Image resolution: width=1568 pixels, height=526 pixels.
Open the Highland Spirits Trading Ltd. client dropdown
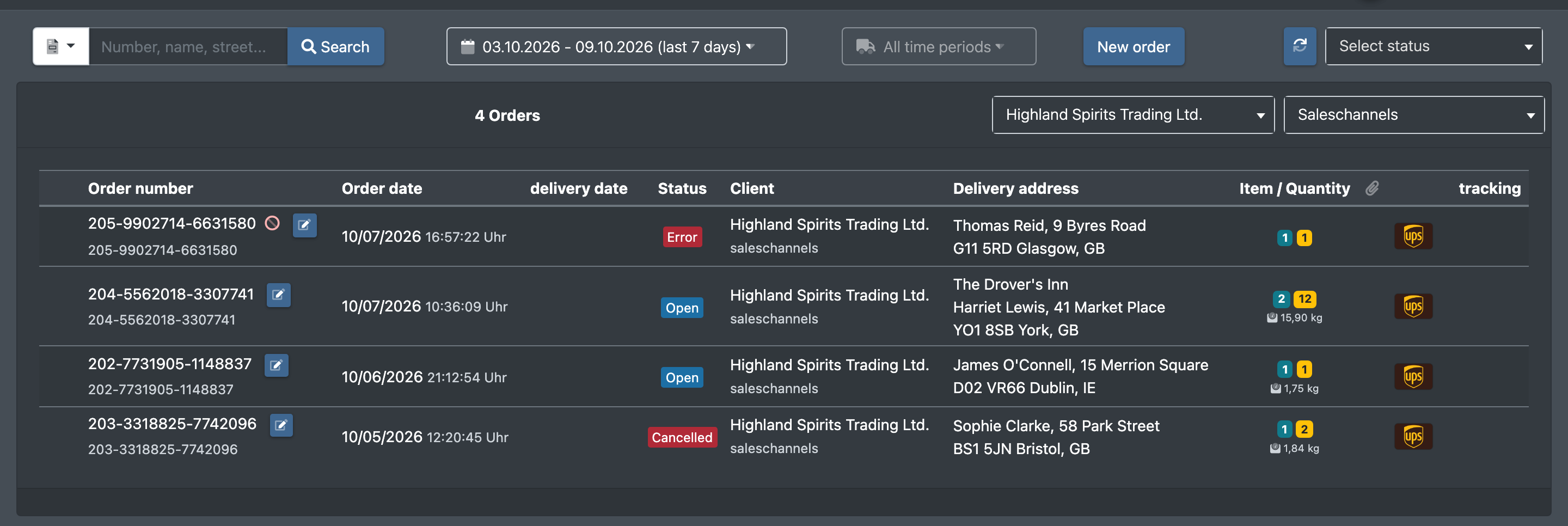[x=1133, y=114]
